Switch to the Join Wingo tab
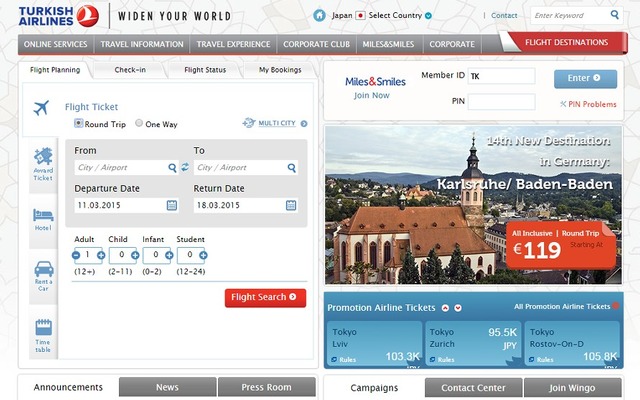 (x=572, y=387)
